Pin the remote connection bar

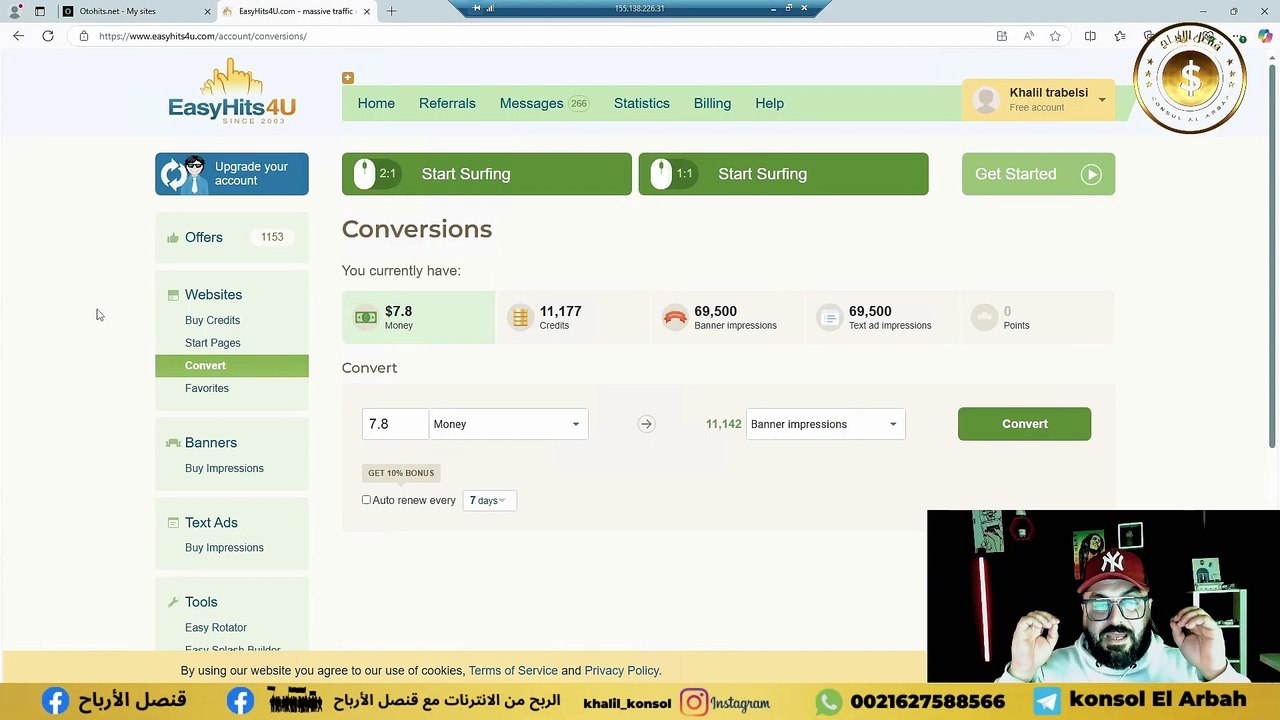click(477, 8)
